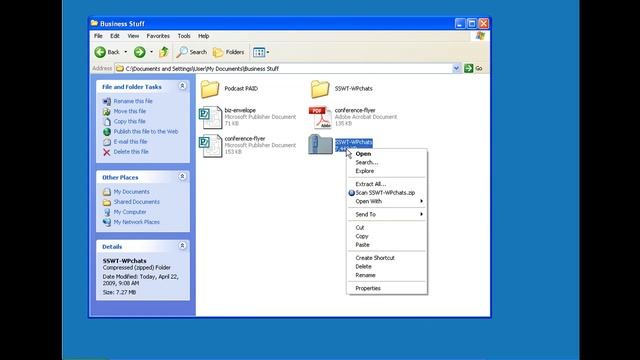
Task: Select conference-flyer PDF document icon
Action: [320, 118]
